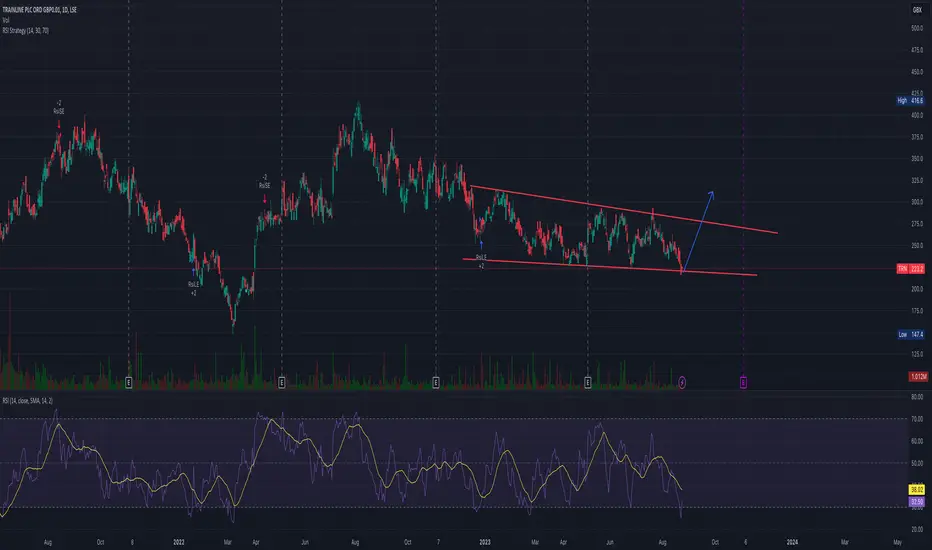Click the purple 32.50 RSI value label
Screen dimensions: 932x550
pyautogui.click(x=917, y=502)
